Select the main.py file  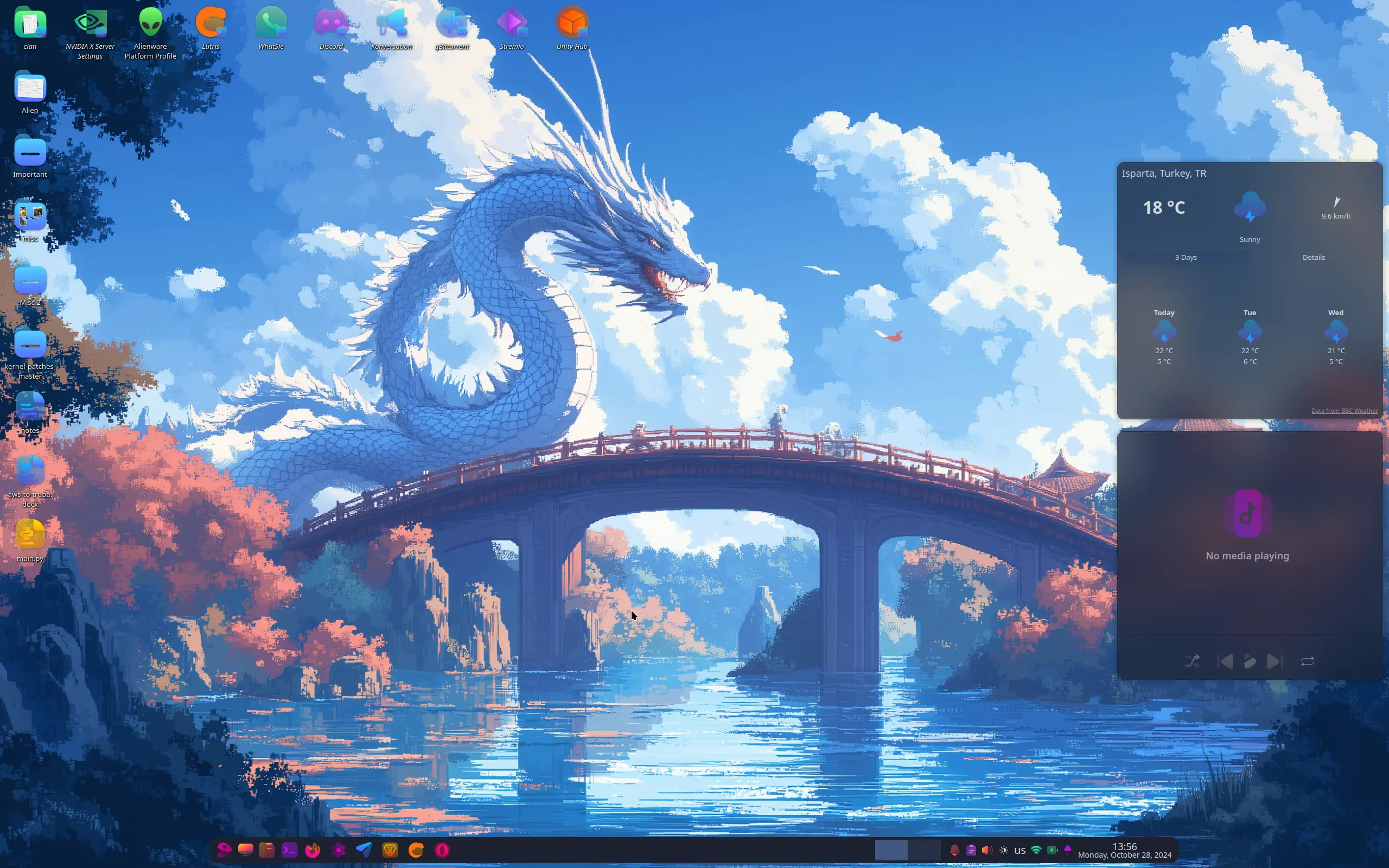tap(30, 541)
